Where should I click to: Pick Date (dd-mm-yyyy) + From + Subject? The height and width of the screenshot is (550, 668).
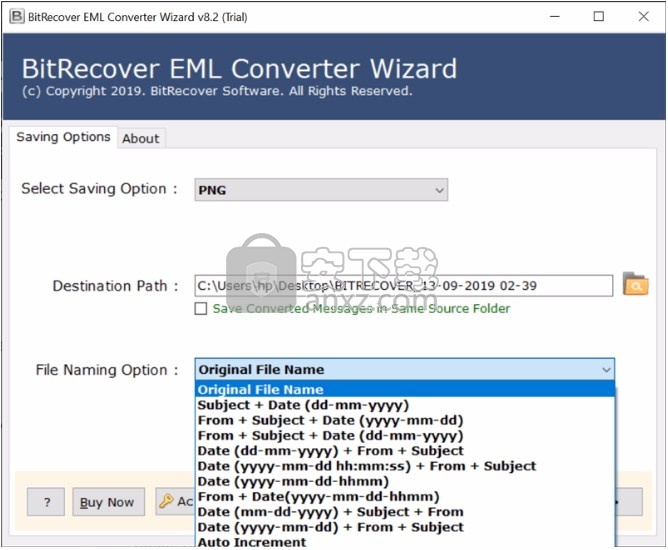click(x=404, y=451)
